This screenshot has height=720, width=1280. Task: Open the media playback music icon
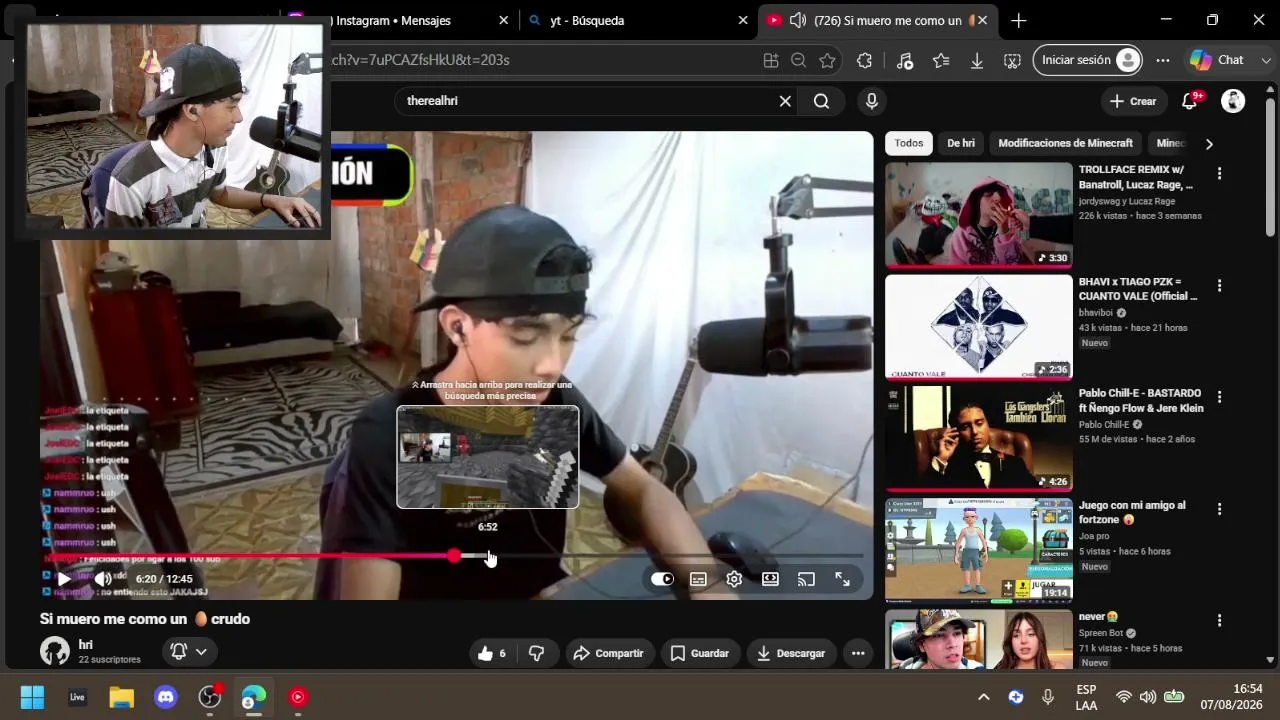[x=905, y=60]
